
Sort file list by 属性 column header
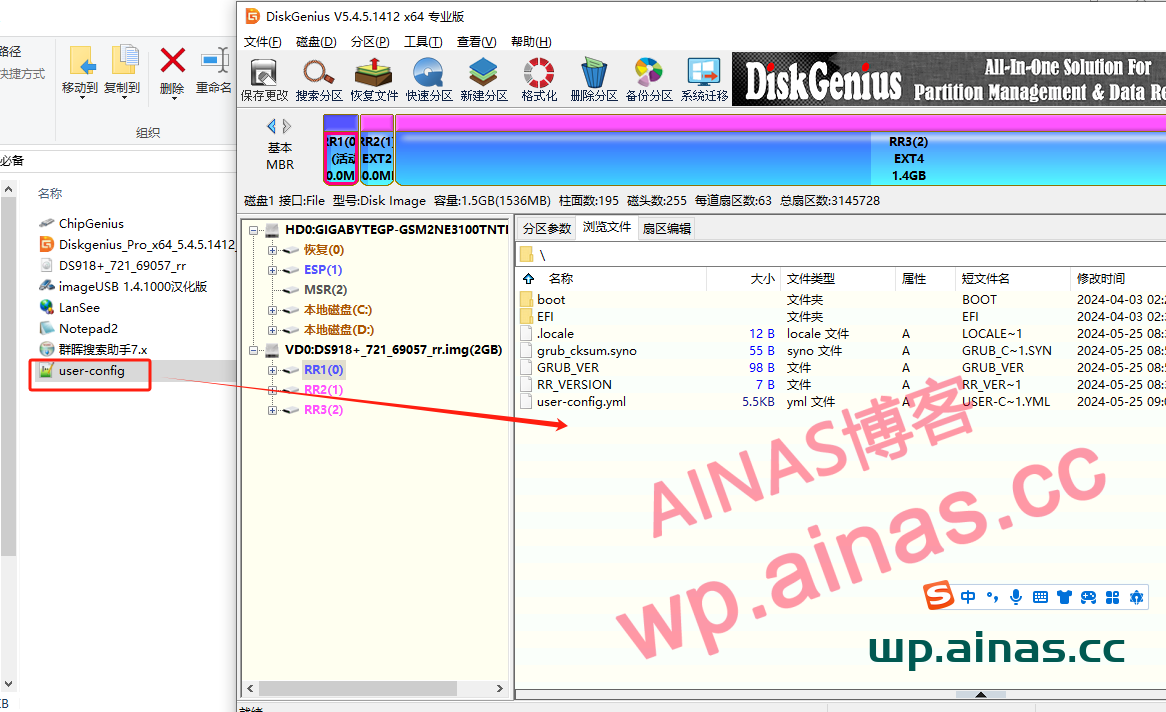(x=914, y=278)
